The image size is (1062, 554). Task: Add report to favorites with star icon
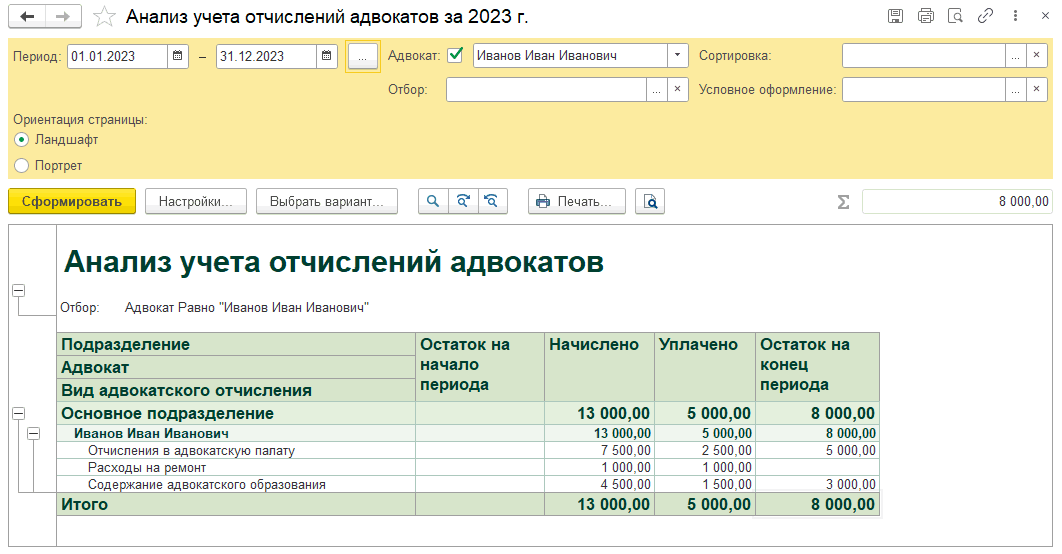(103, 17)
